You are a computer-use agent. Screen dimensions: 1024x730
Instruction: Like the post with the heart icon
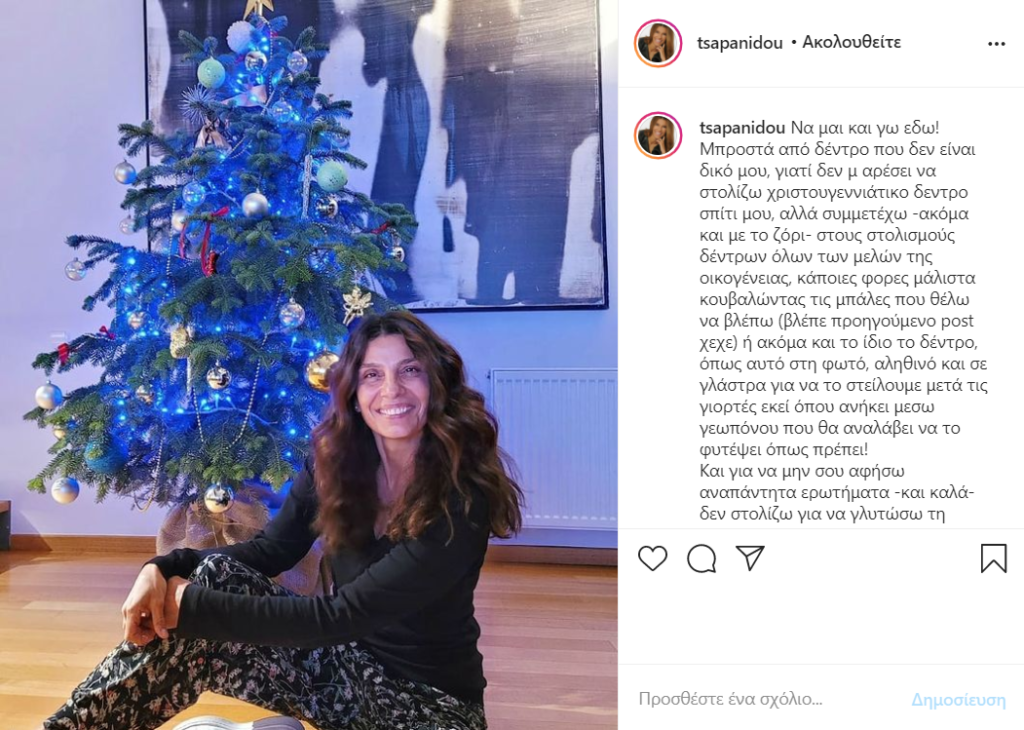coord(652,558)
